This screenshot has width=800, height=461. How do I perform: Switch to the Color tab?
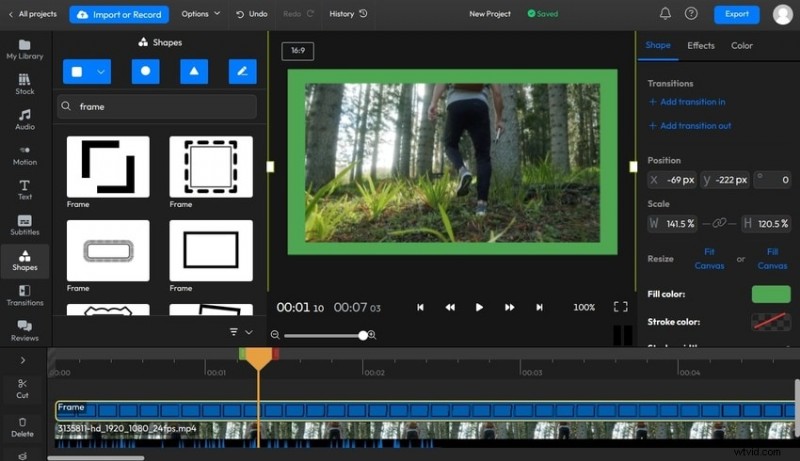point(741,46)
